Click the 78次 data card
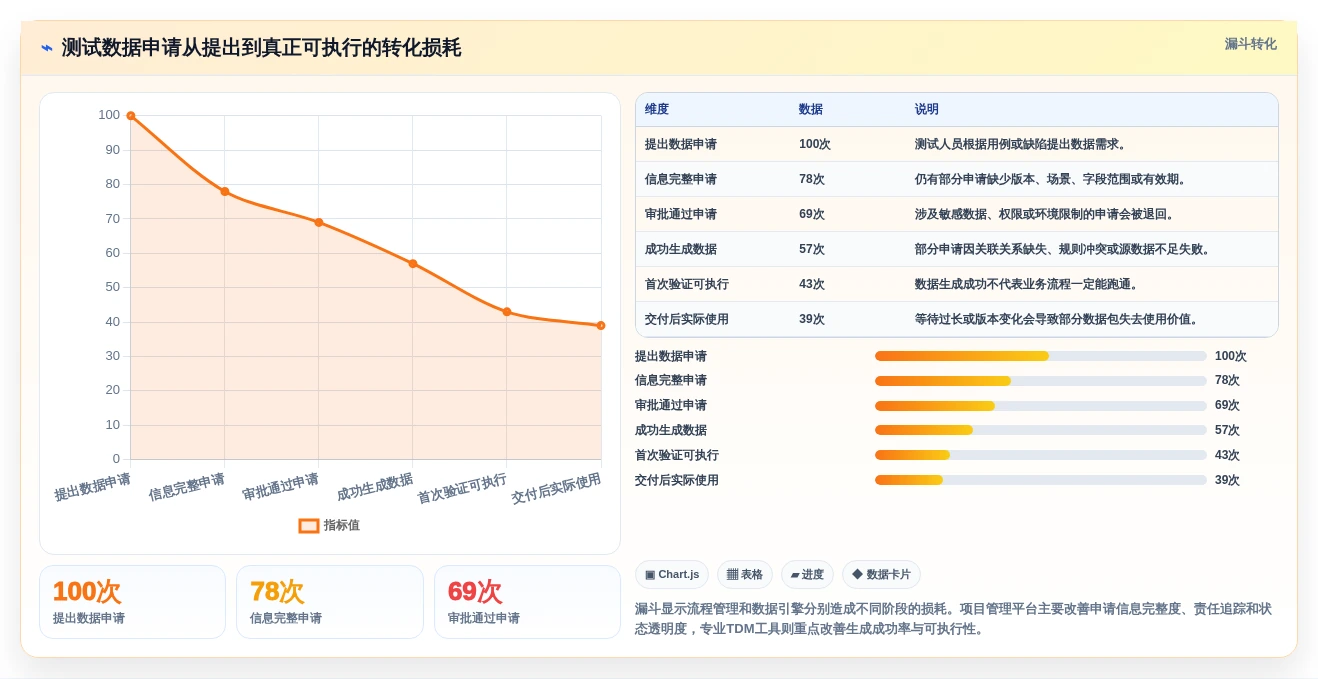This screenshot has height=679, width=1318. tap(330, 602)
